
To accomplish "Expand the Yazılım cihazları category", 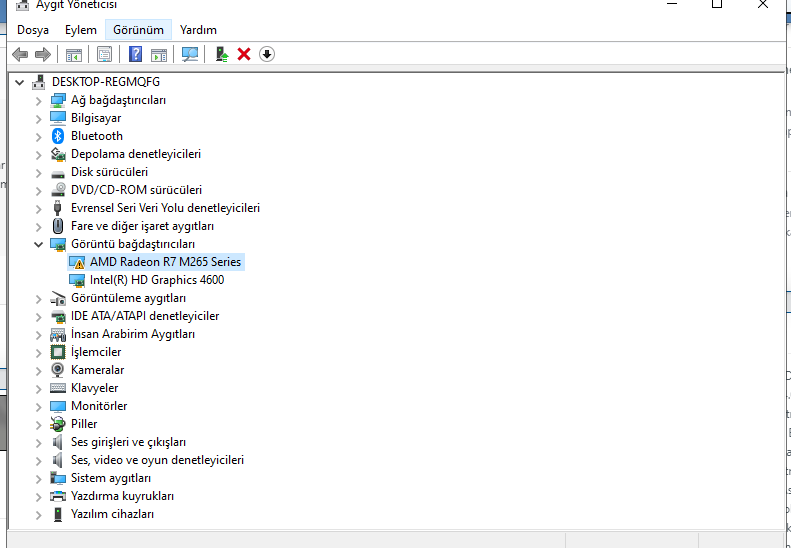I will pyautogui.click(x=38, y=515).
